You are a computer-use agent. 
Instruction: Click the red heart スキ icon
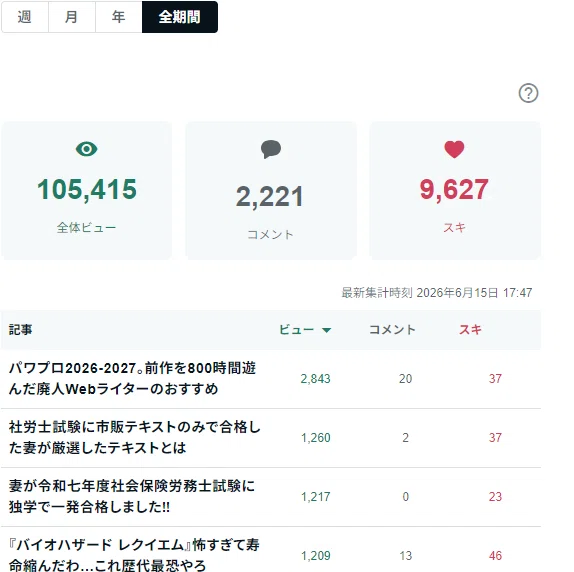tap(454, 149)
